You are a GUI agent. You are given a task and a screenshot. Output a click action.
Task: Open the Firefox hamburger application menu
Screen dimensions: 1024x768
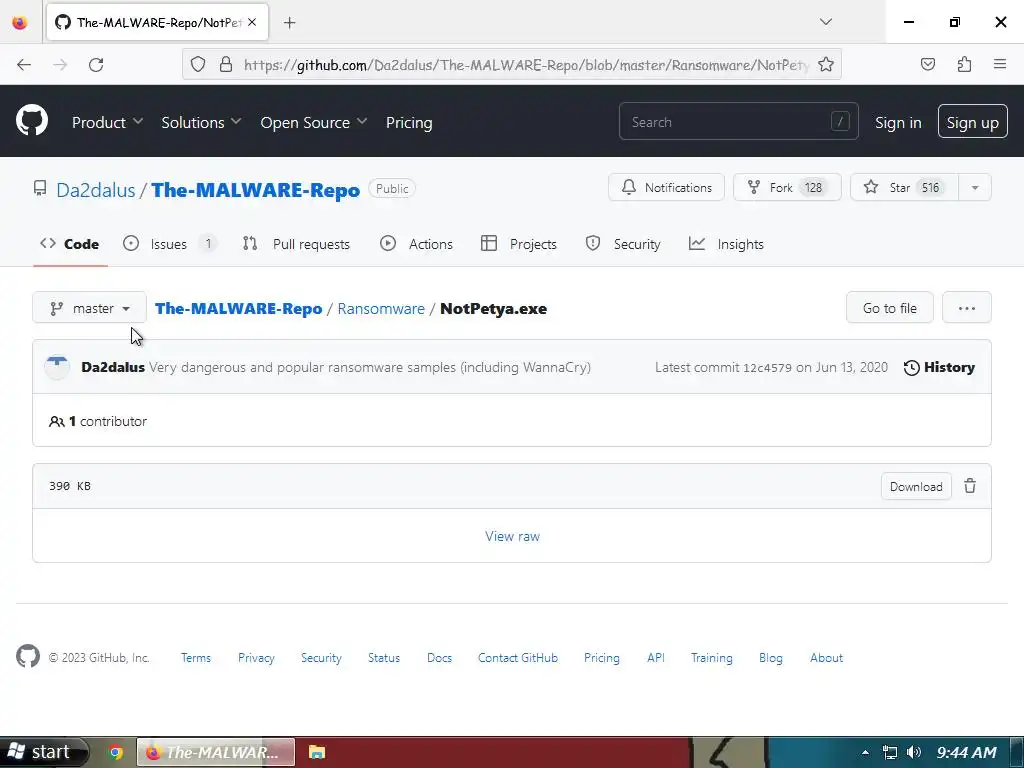click(1000, 64)
